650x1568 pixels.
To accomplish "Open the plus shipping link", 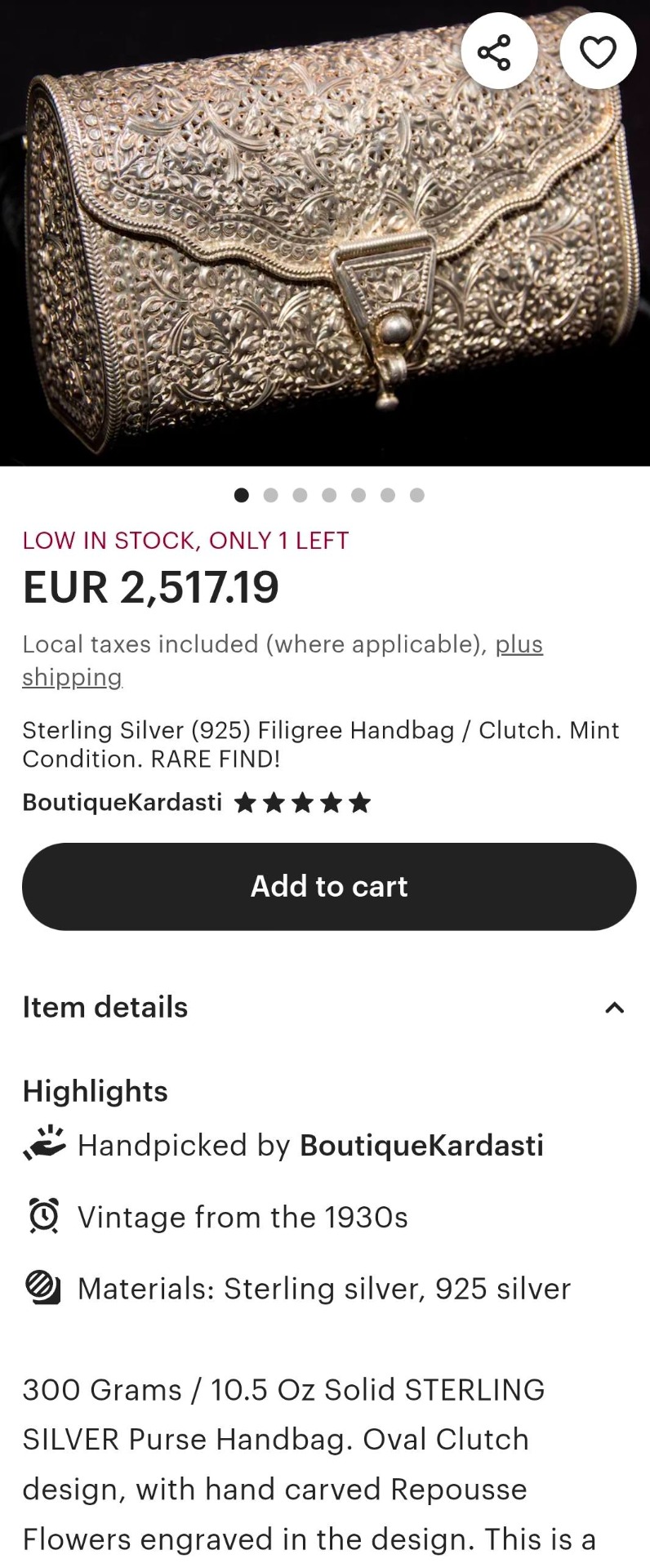I will [x=519, y=644].
